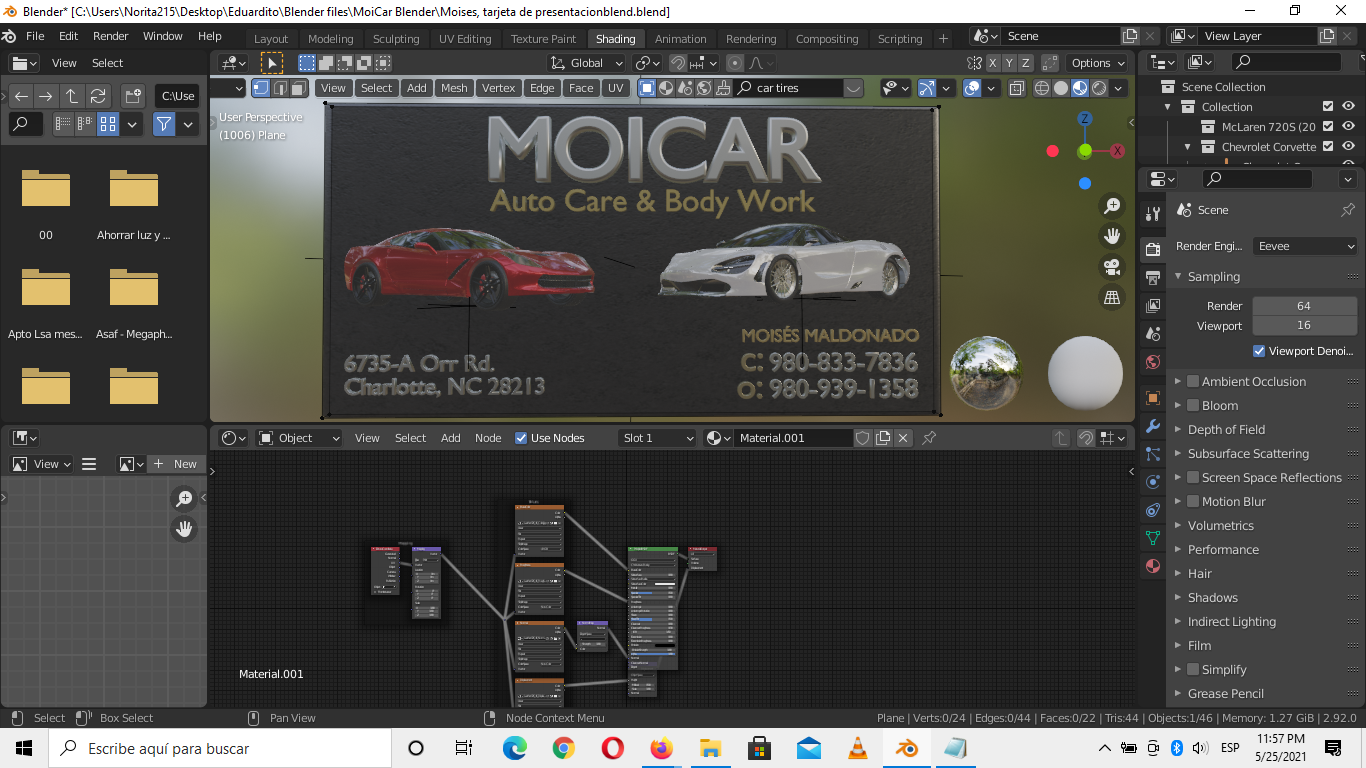Image resolution: width=1366 pixels, height=768 pixels.
Task: Enable vertex select mode
Action: tap(261, 88)
